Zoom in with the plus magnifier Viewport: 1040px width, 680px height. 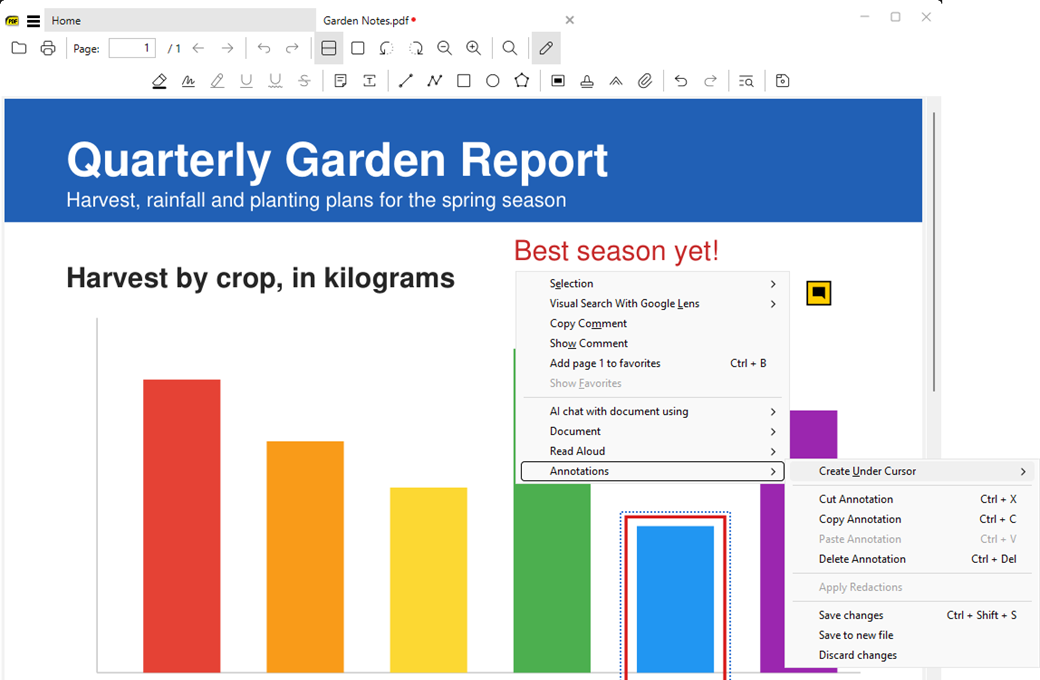(x=474, y=48)
